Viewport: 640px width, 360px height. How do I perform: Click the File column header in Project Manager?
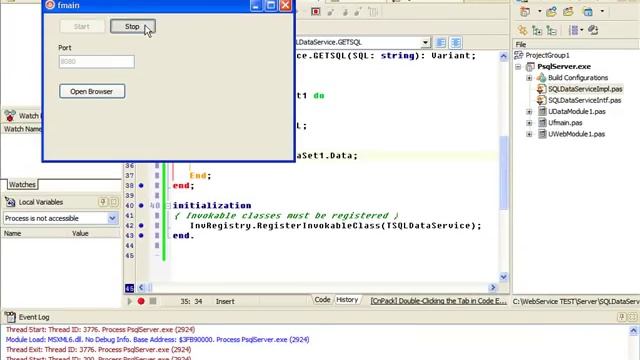tap(576, 44)
